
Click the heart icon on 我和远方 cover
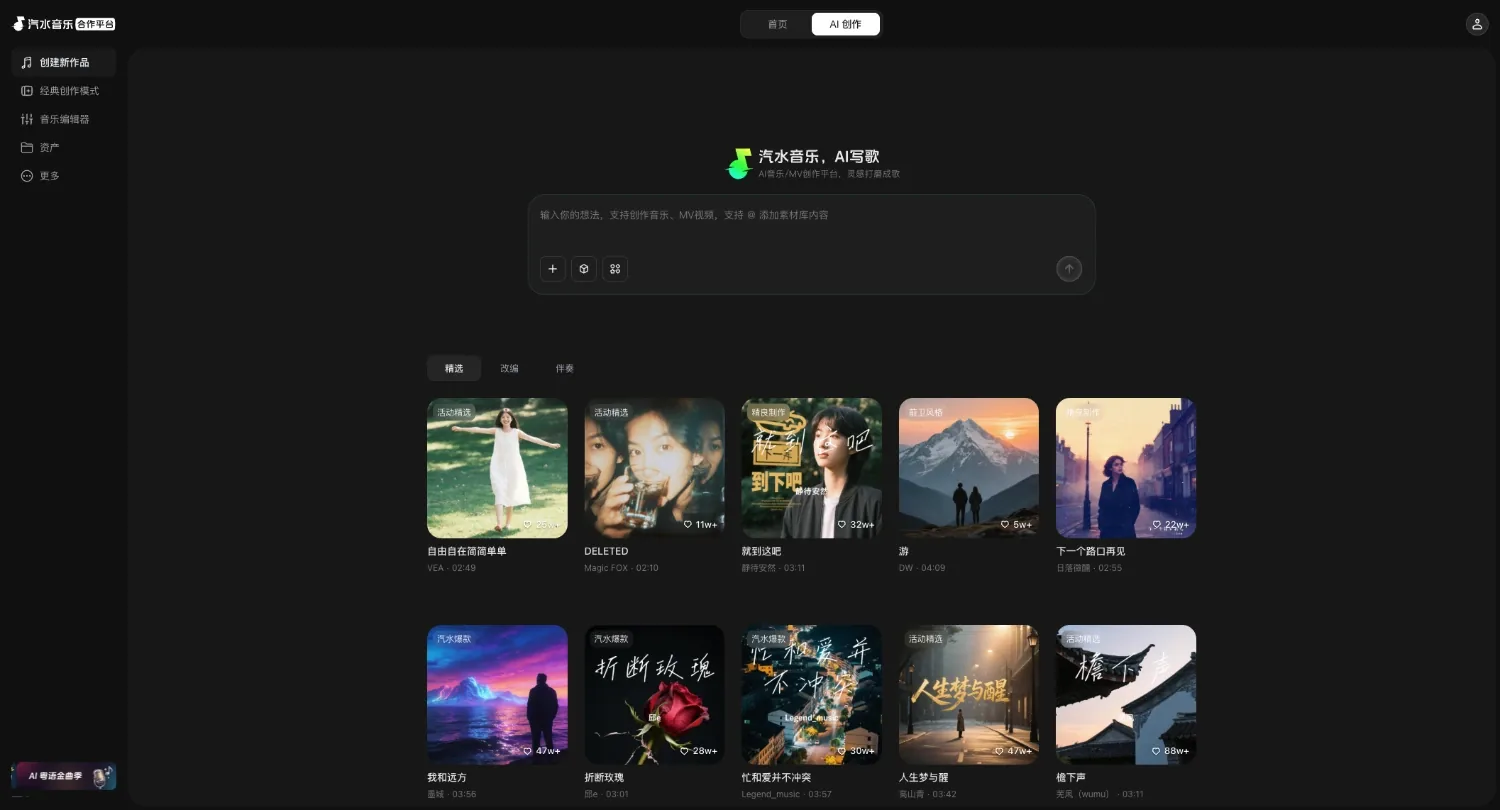click(x=529, y=751)
